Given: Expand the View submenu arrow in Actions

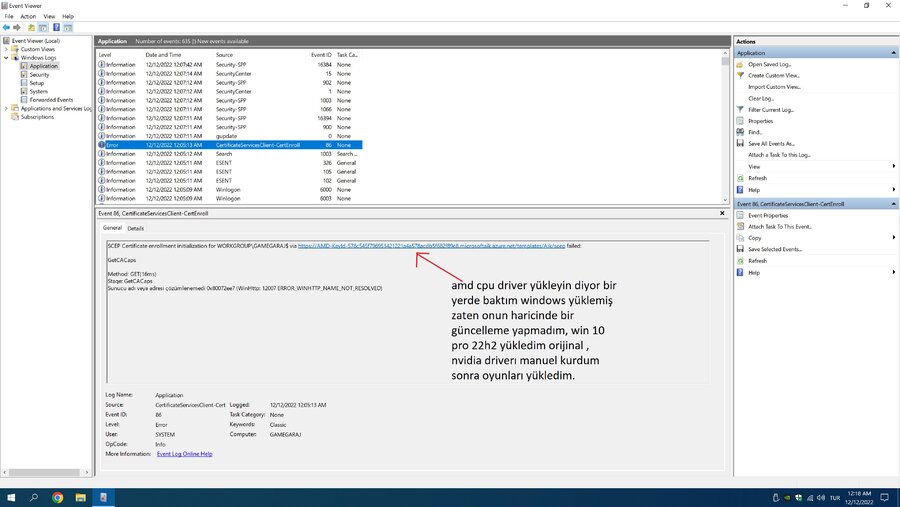Looking at the screenshot, I should pos(891,166).
